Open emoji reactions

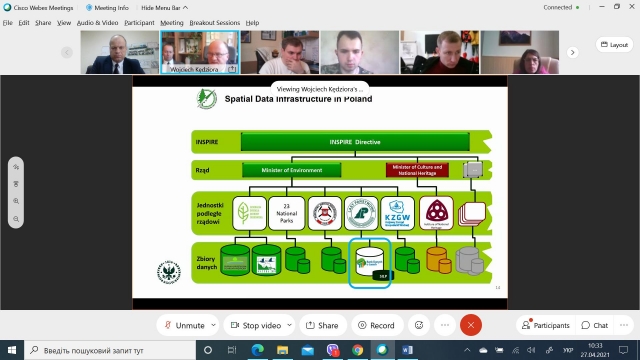coord(419,325)
